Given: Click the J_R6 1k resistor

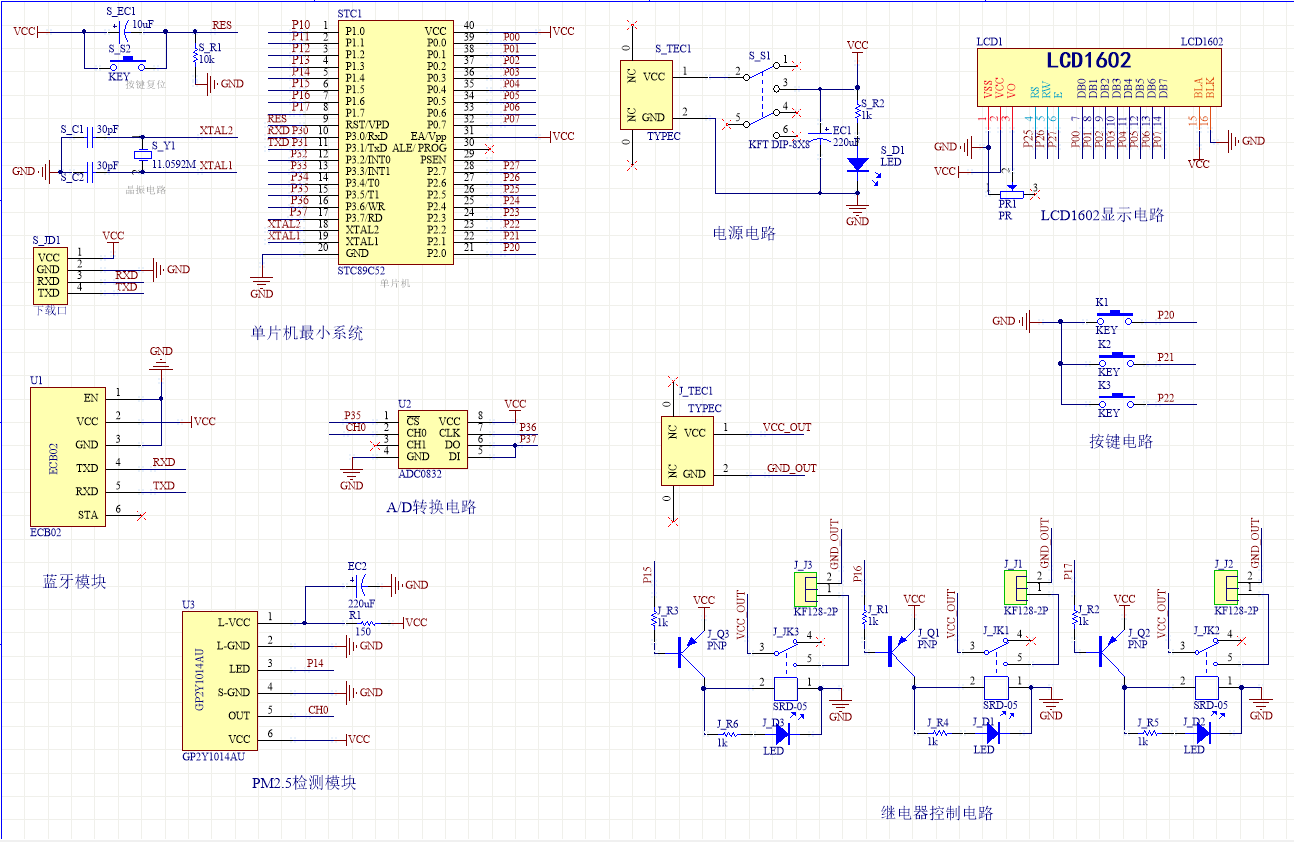Looking at the screenshot, I should pyautogui.click(x=729, y=734).
